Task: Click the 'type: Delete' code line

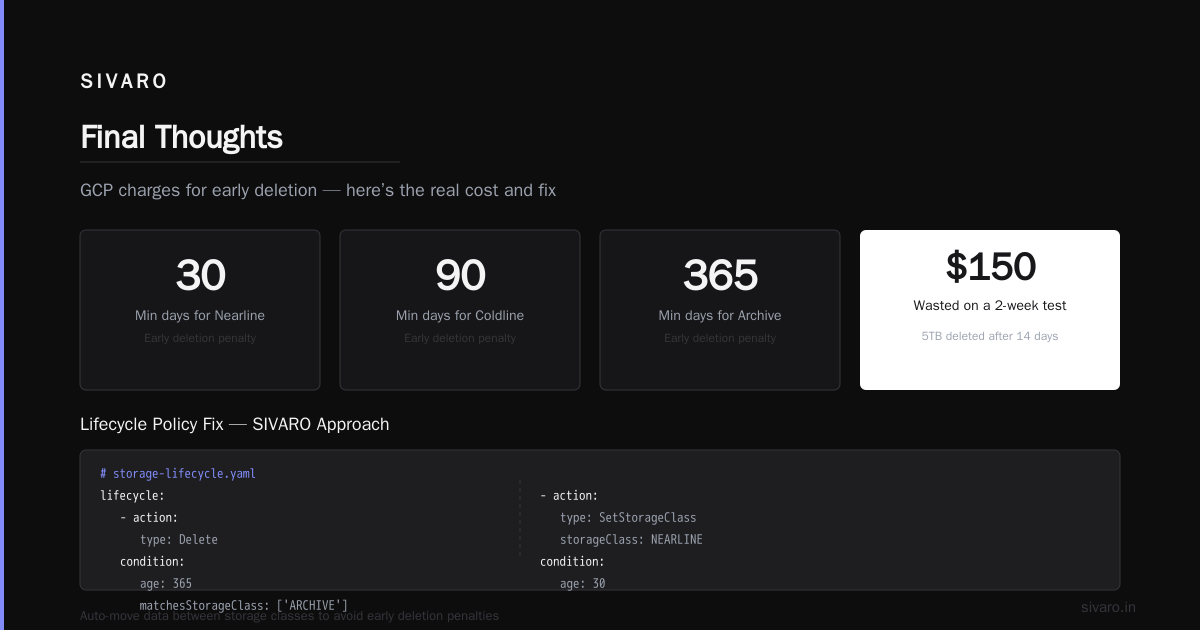Action: pyautogui.click(x=179, y=540)
